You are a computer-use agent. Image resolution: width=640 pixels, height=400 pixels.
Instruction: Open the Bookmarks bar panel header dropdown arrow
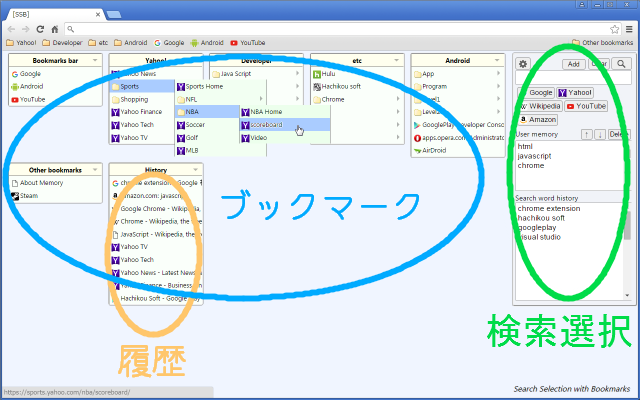pyautogui.click(x=95, y=60)
